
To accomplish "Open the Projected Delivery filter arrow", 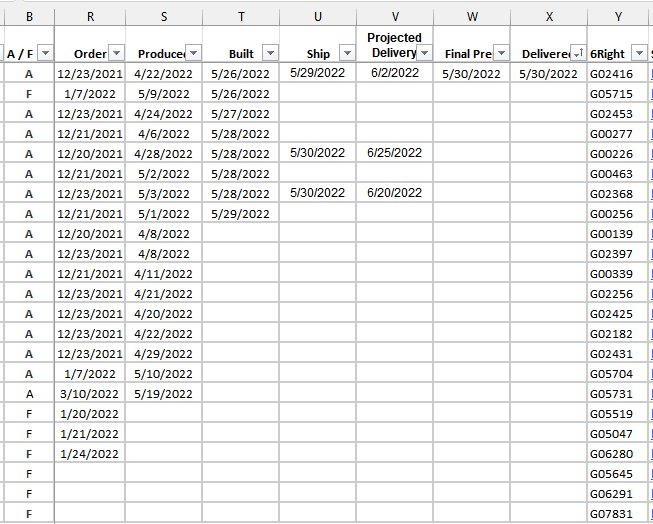I will click(424, 53).
